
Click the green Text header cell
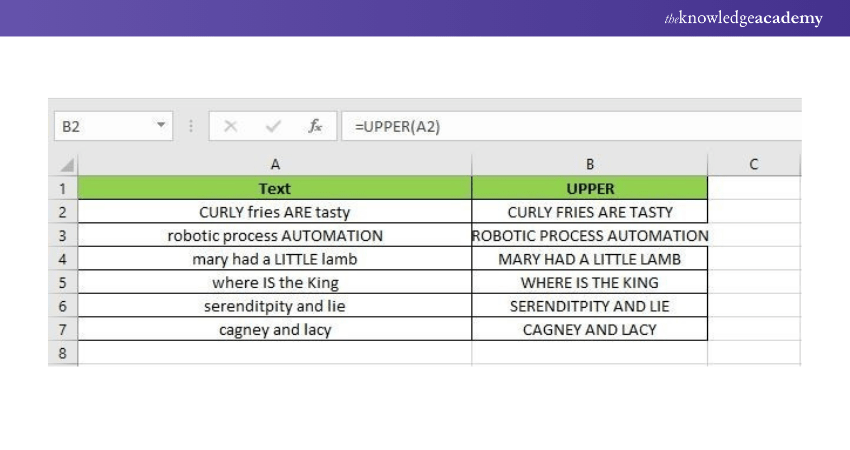275,188
